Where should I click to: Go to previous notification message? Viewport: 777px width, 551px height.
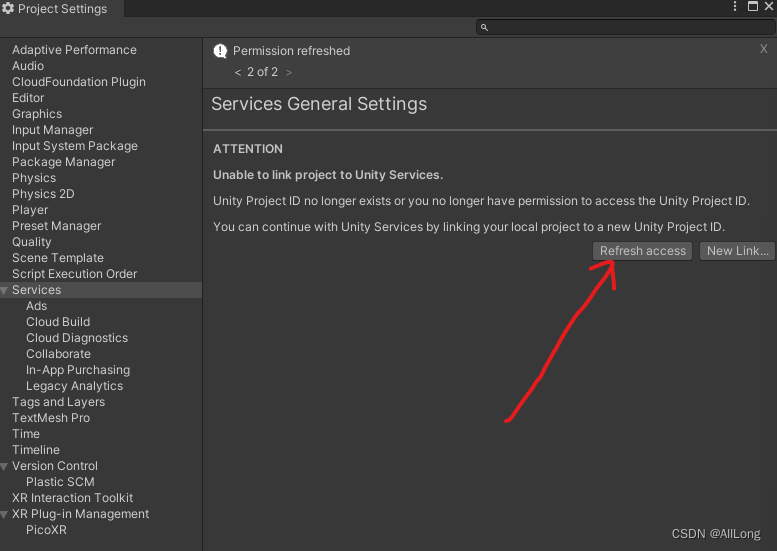point(238,72)
